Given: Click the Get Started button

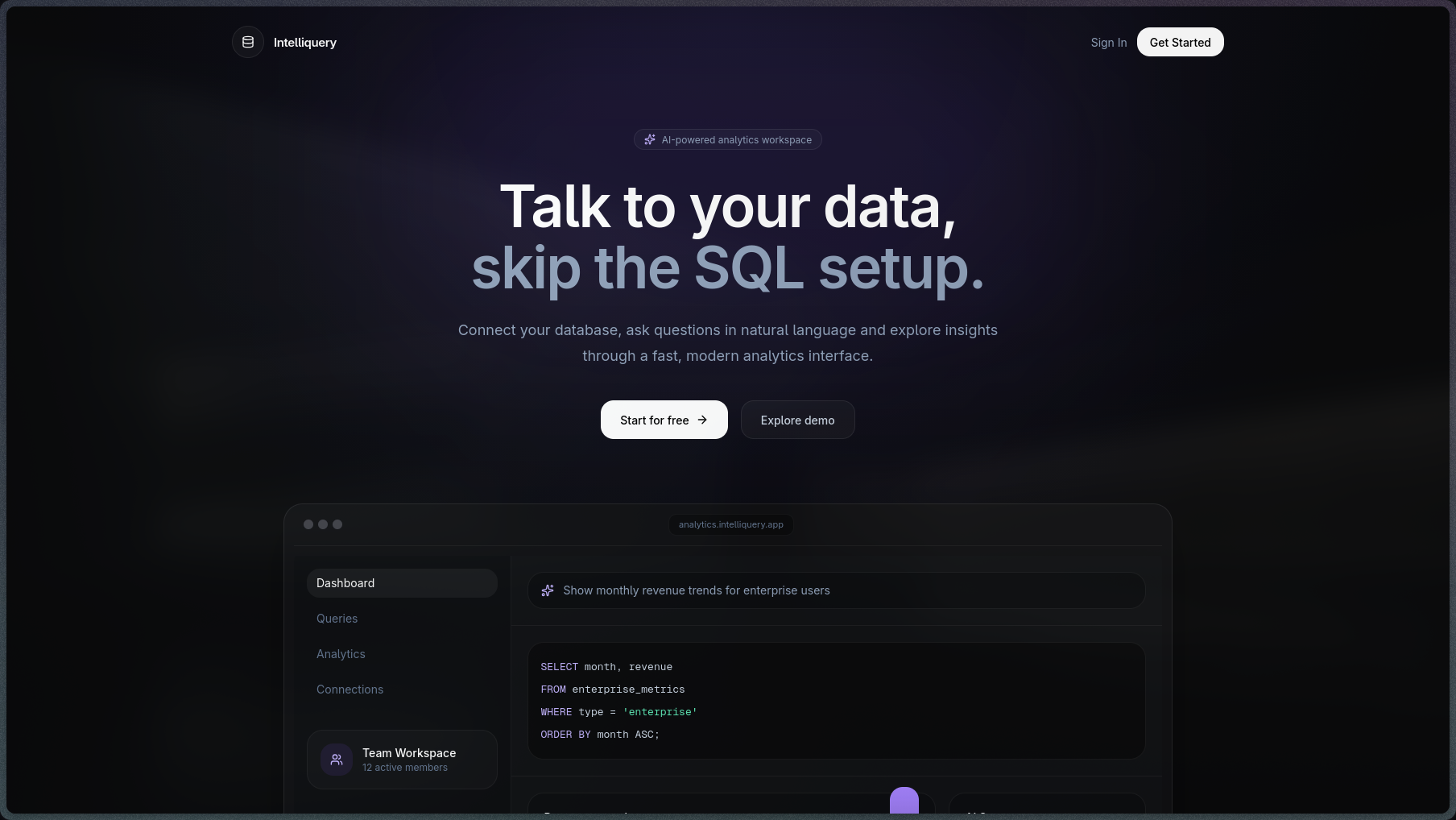Looking at the screenshot, I should (1180, 42).
